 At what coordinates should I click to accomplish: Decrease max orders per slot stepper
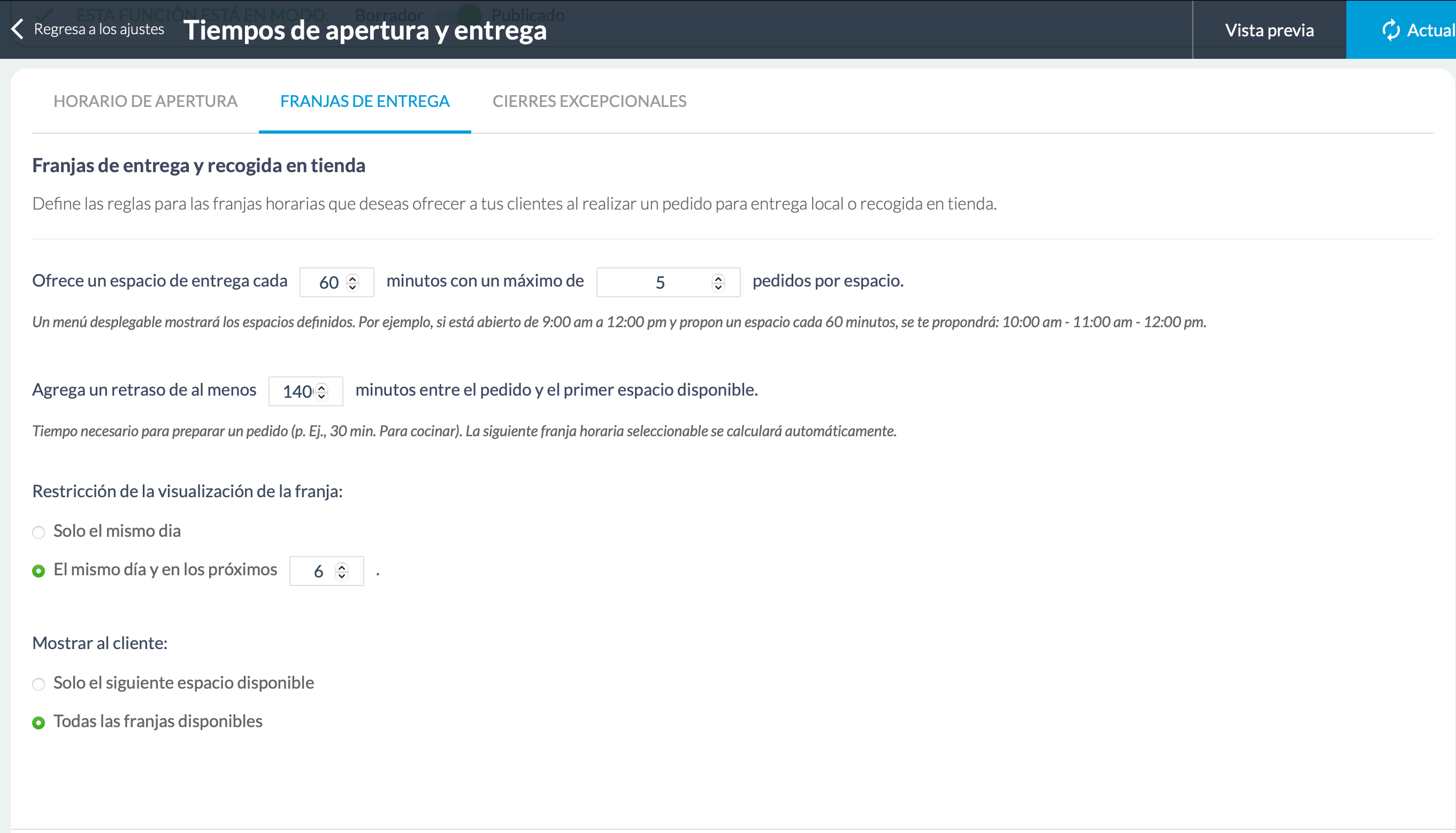[718, 287]
